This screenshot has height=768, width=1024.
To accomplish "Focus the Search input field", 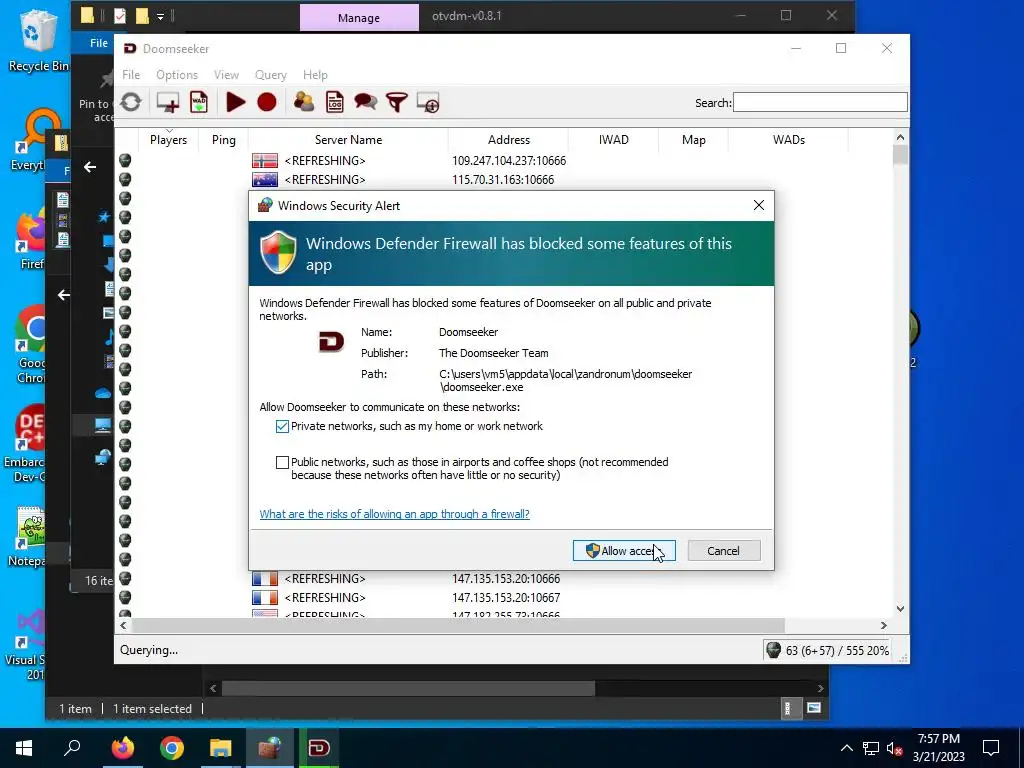I will (x=820, y=103).
